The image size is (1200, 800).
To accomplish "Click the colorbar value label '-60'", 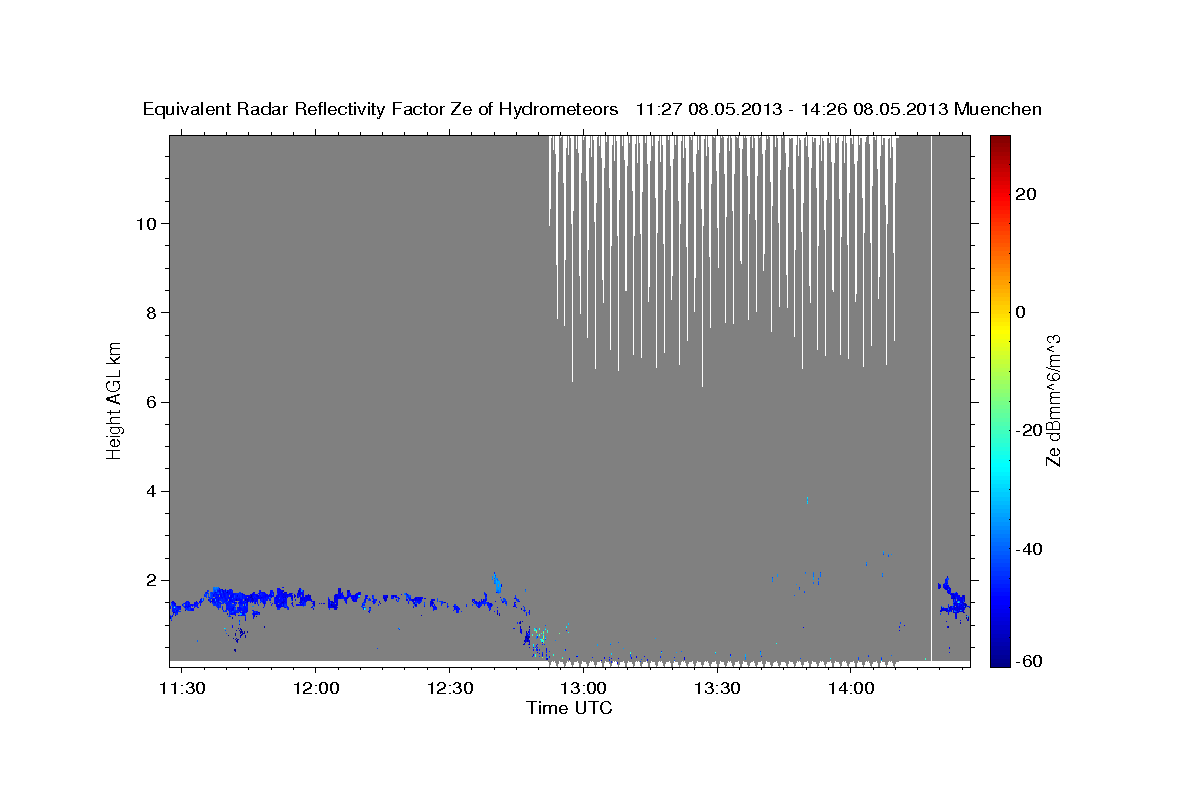I will [1029, 661].
